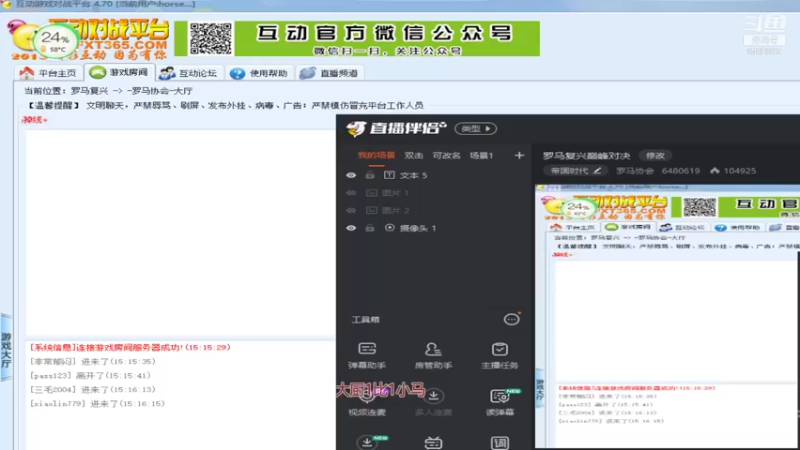Click the live preview thumbnail in 直播伴侣
Viewport: 800px width, 450px height.
667,316
